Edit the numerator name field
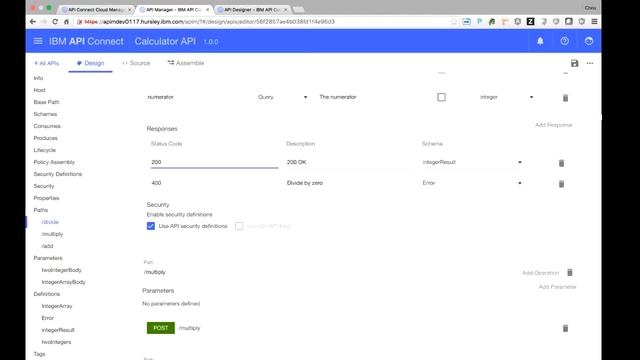The width and height of the screenshot is (640, 360). click(x=198, y=97)
